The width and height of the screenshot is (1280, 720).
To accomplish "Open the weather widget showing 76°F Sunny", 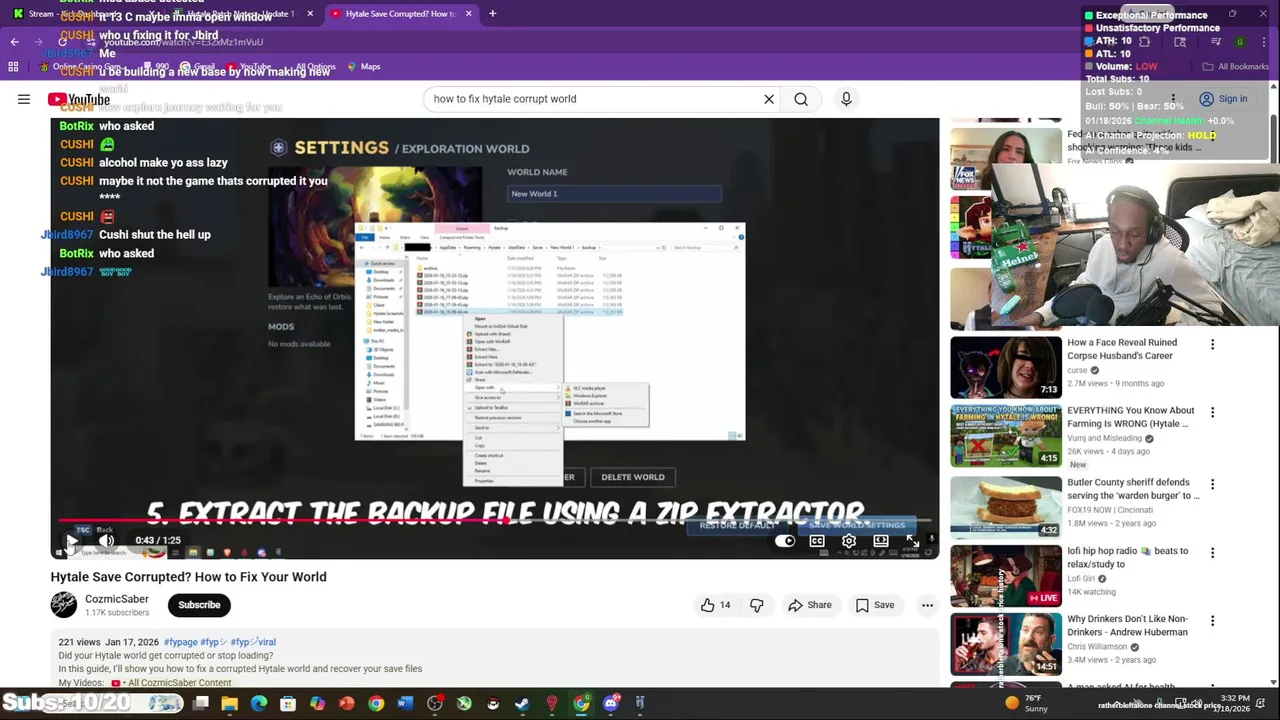I will (1027, 703).
